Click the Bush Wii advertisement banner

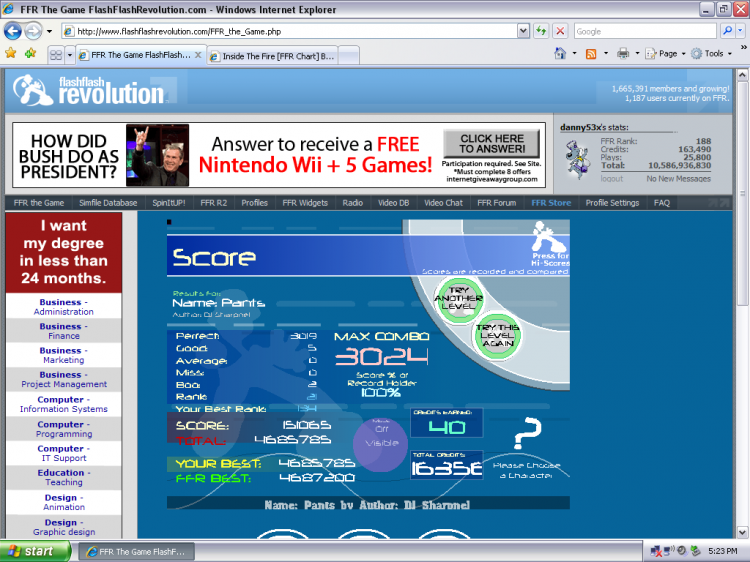pyautogui.click(x=279, y=155)
